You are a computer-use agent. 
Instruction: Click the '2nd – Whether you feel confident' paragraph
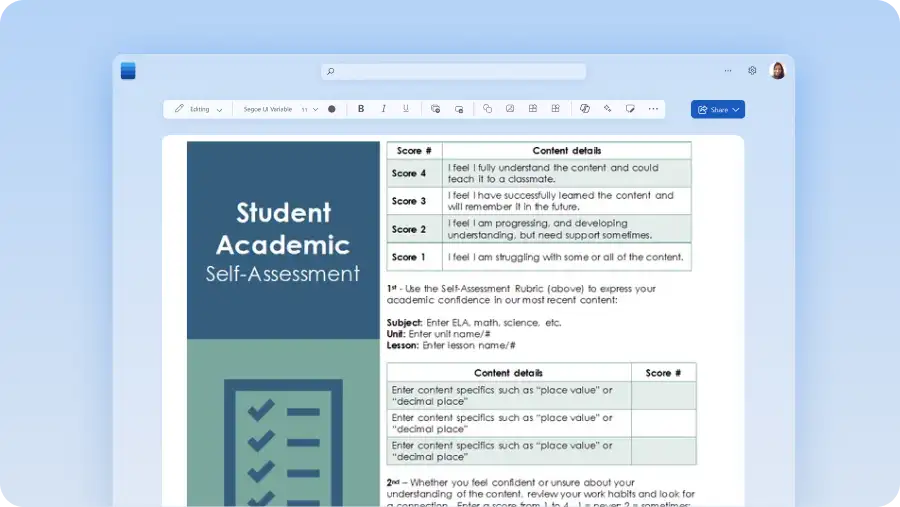[541, 493]
